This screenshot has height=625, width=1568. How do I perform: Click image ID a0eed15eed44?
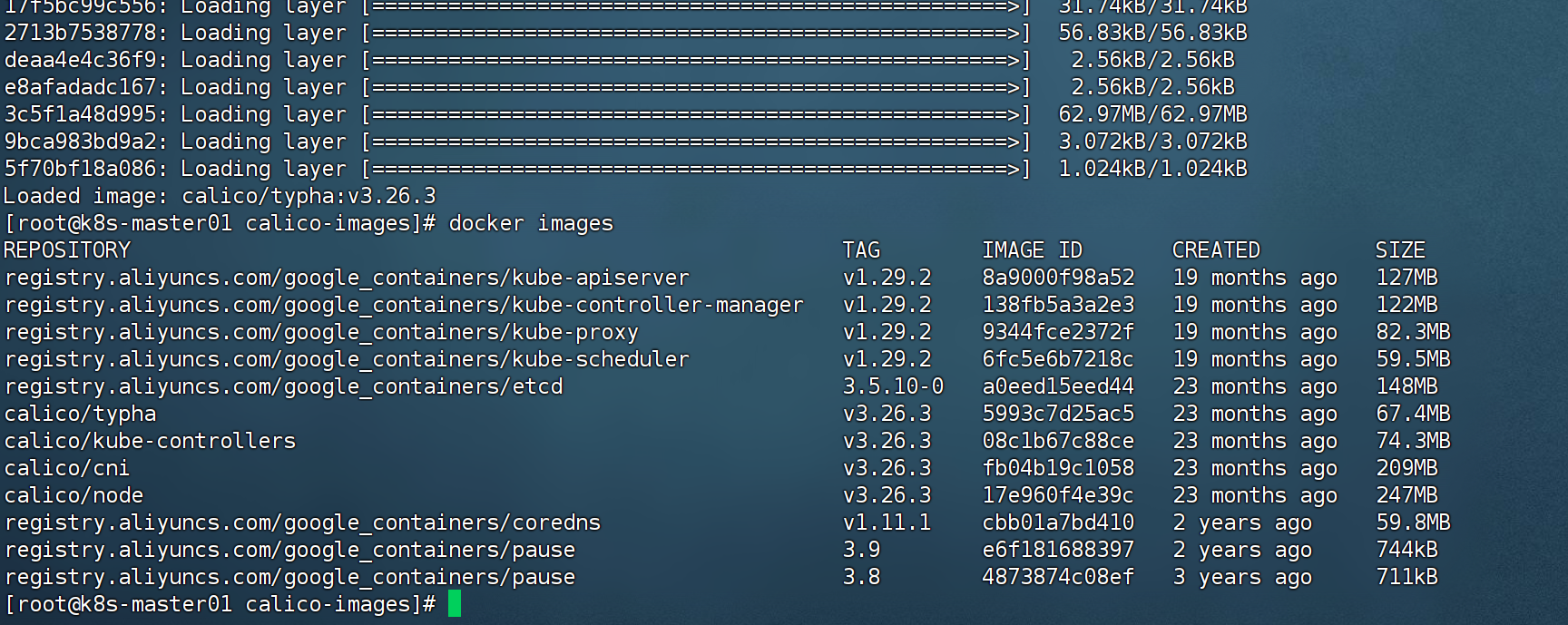pyautogui.click(x=1058, y=386)
